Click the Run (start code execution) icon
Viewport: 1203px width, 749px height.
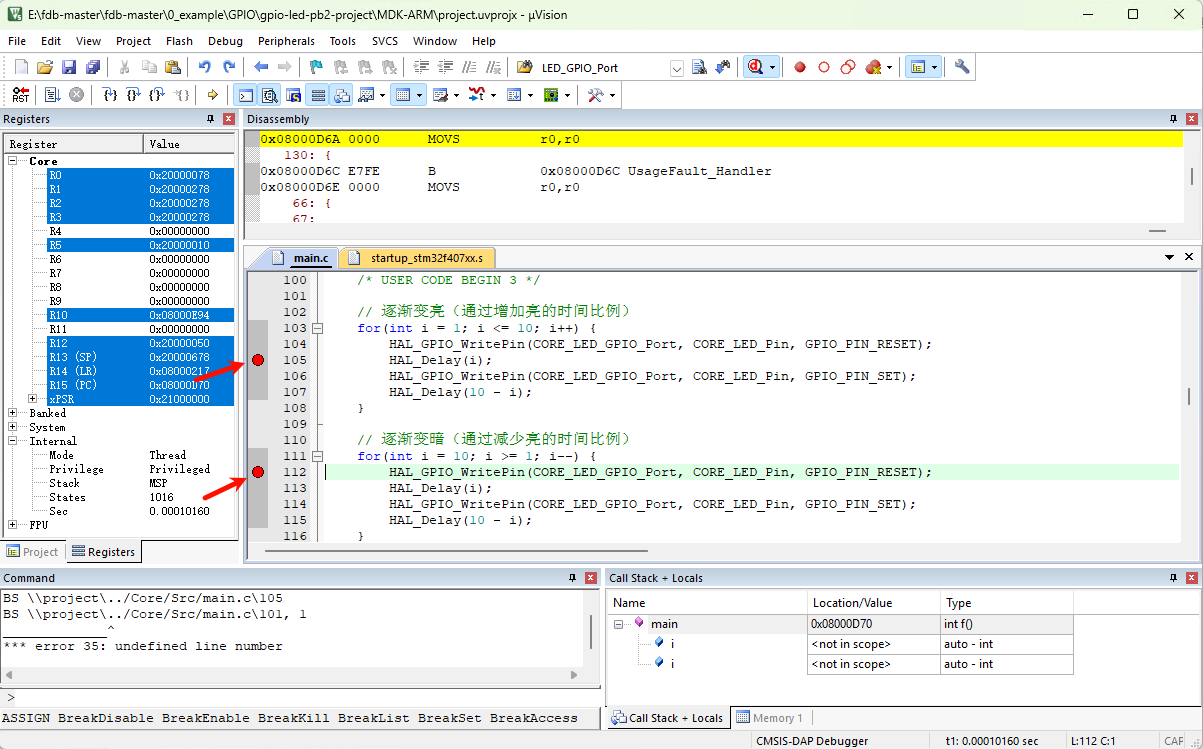coord(52,95)
